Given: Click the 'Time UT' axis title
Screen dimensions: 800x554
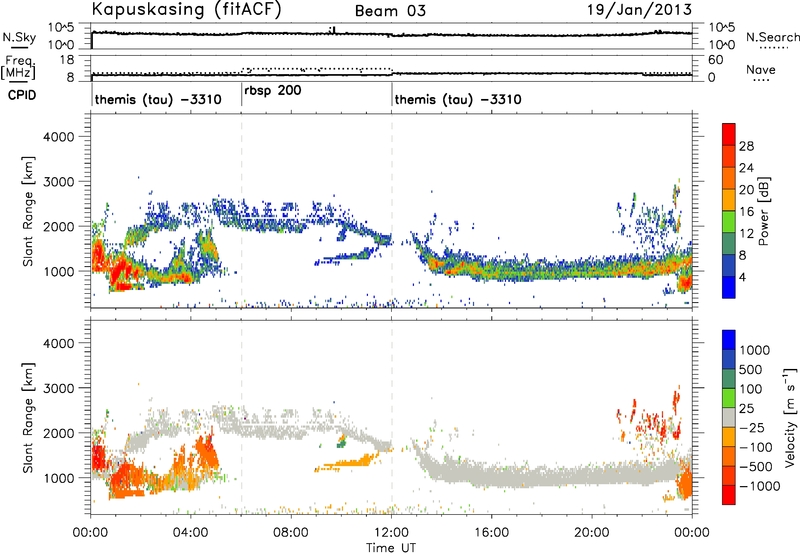Looking at the screenshot, I should tap(391, 547).
